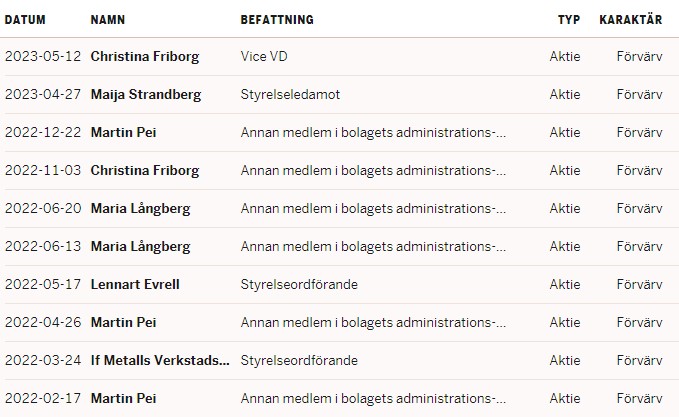Open Christina Friborg in the Vice VD row

tap(145, 57)
